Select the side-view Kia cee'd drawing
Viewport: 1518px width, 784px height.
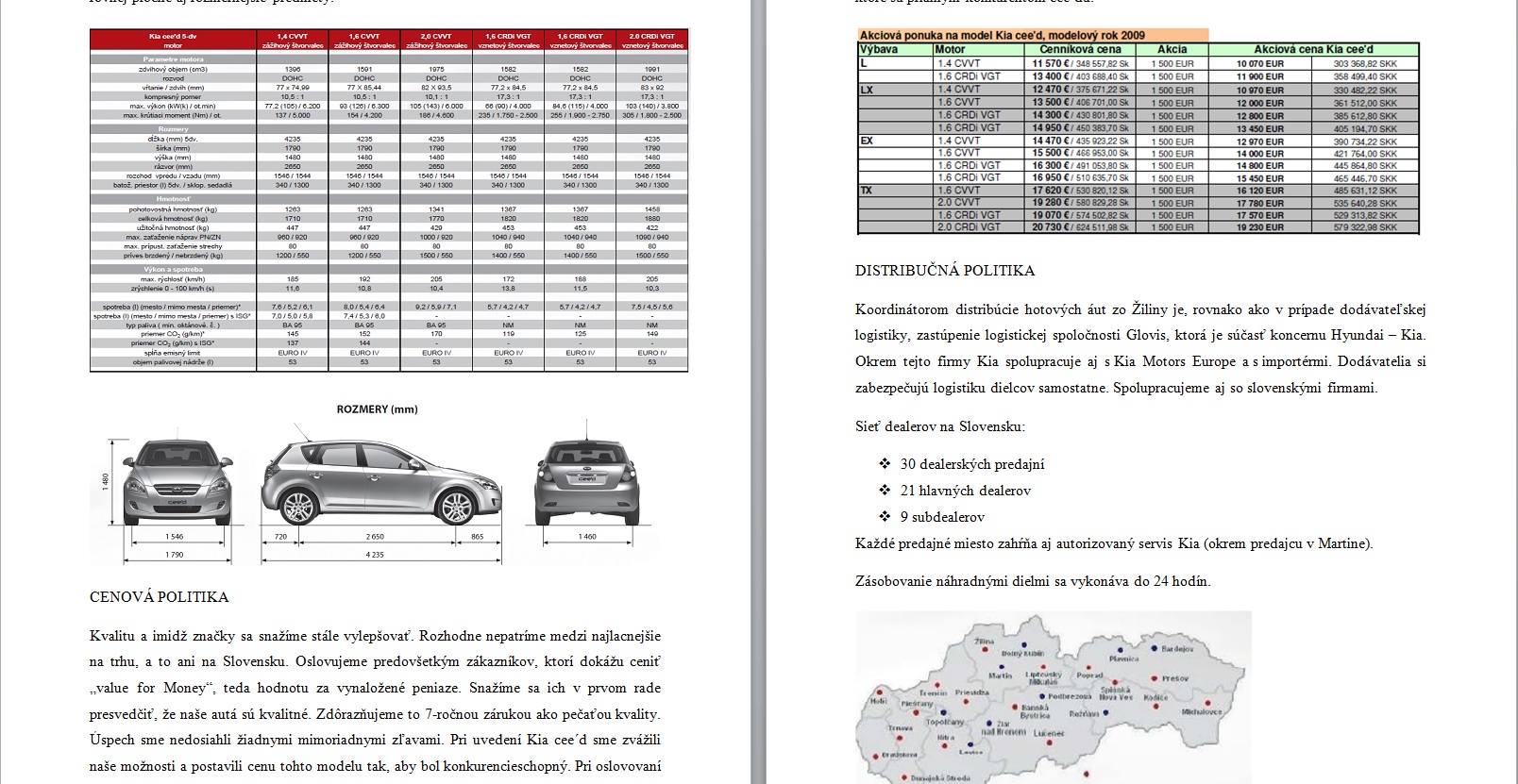[x=381, y=475]
